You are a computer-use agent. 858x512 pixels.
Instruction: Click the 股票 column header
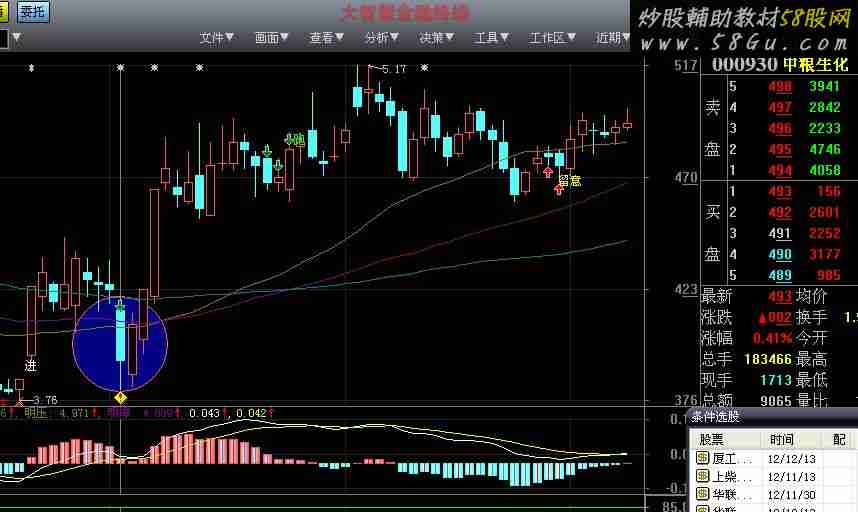coord(725,439)
